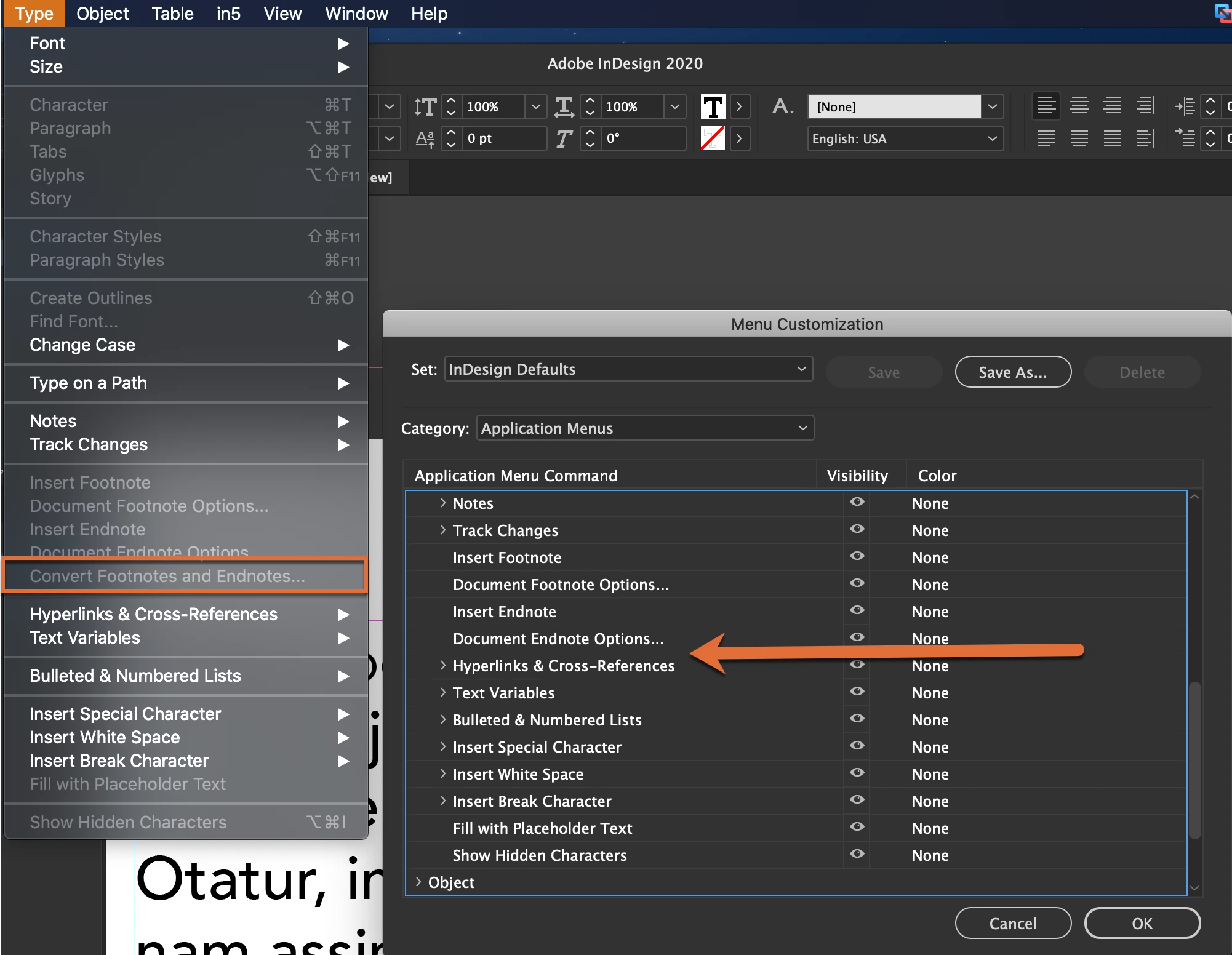Toggle visibility eye for Insert Footnote

click(x=857, y=556)
